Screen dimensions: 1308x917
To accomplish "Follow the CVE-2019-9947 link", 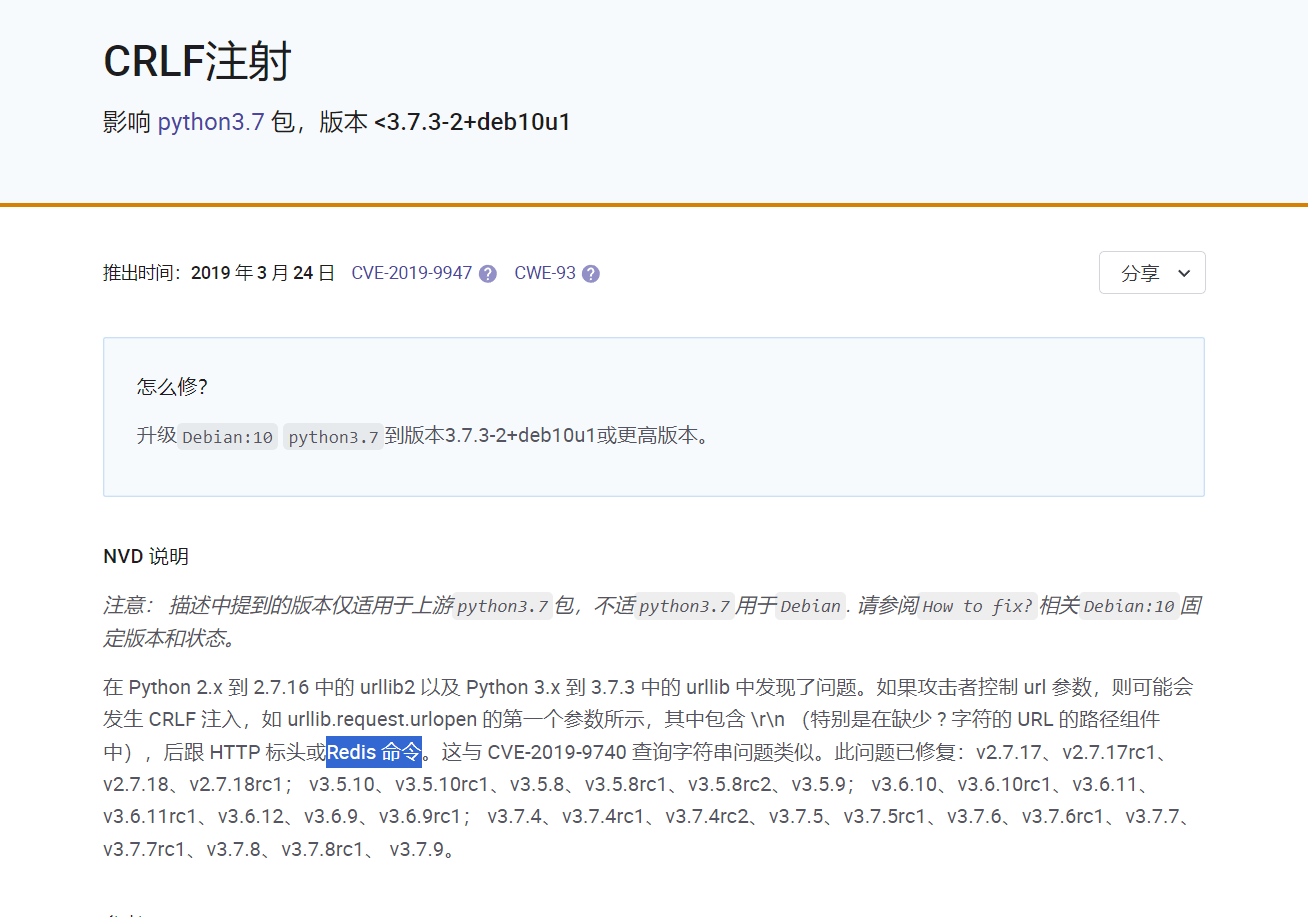I will (x=412, y=272).
